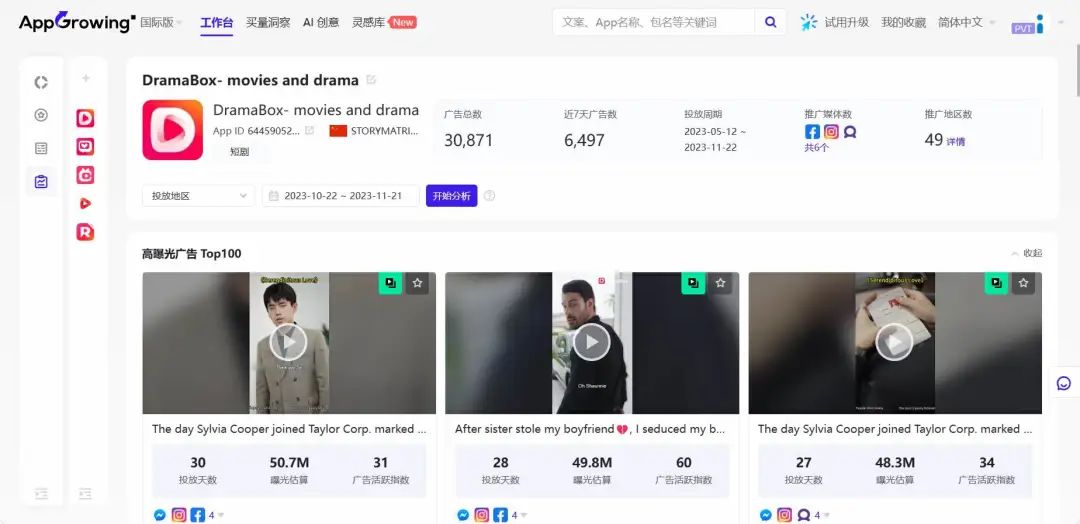Click the STORYMATRIX developer name
Image resolution: width=1080 pixels, height=524 pixels.
(x=384, y=131)
